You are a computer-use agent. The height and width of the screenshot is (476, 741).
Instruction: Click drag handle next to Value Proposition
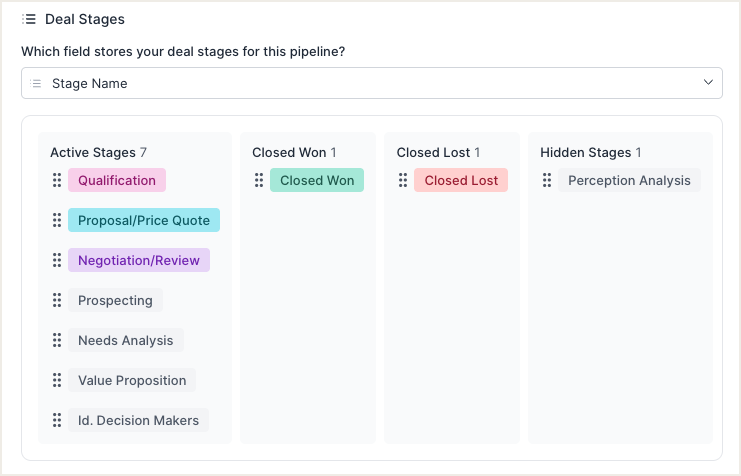(x=57, y=380)
